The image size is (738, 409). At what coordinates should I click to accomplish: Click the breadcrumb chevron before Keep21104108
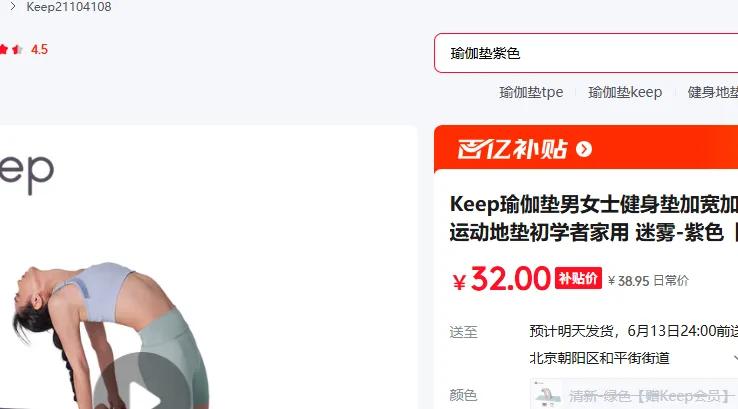coord(13,7)
